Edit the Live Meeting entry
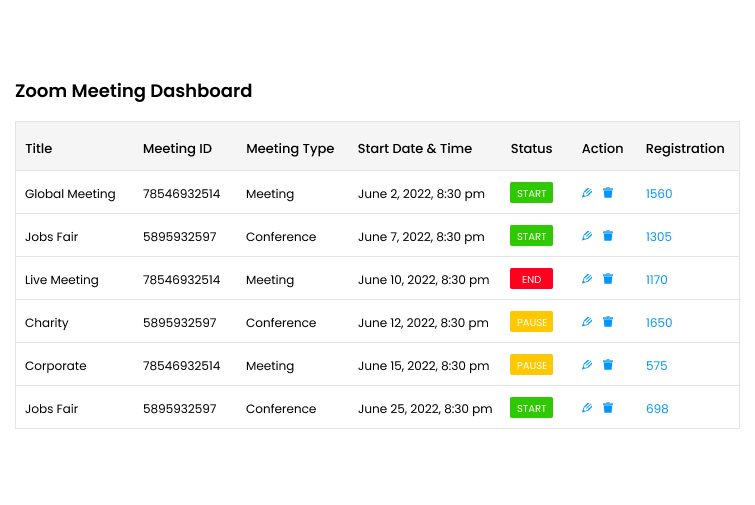The height and width of the screenshot is (505, 755). click(586, 279)
